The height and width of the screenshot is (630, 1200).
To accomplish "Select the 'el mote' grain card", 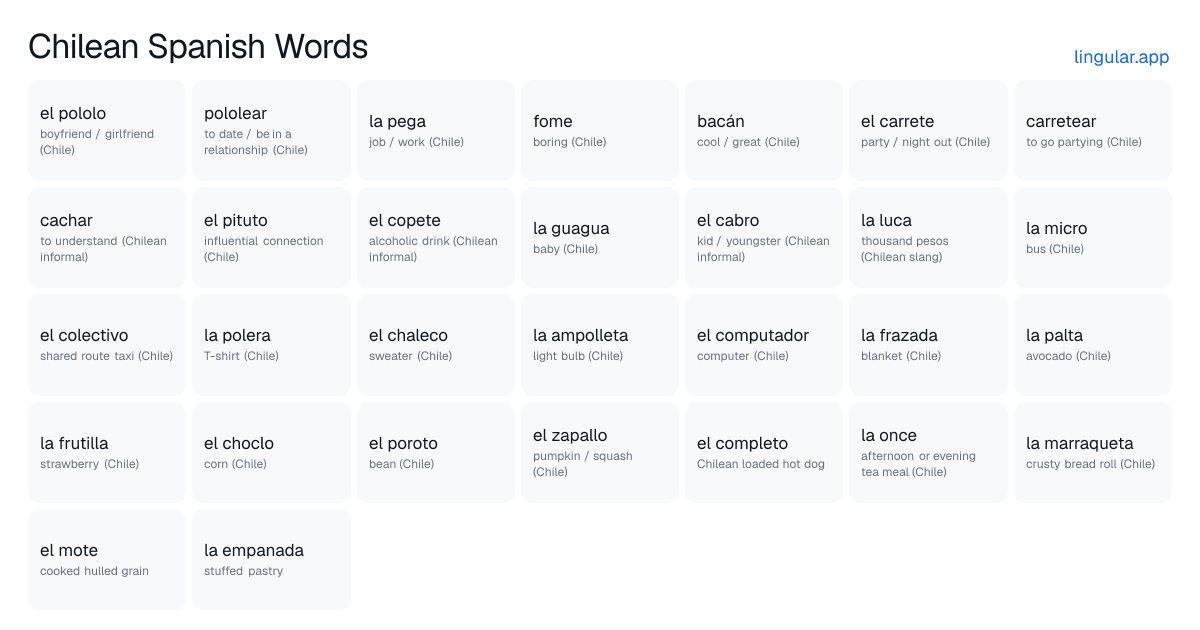I will coord(107,559).
